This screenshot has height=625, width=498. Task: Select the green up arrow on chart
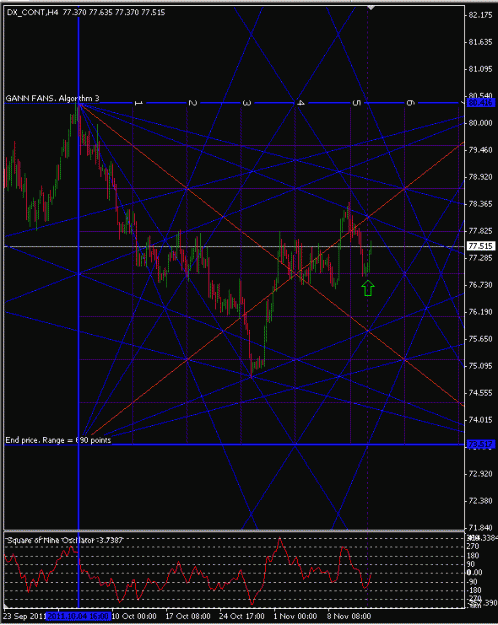[368, 288]
